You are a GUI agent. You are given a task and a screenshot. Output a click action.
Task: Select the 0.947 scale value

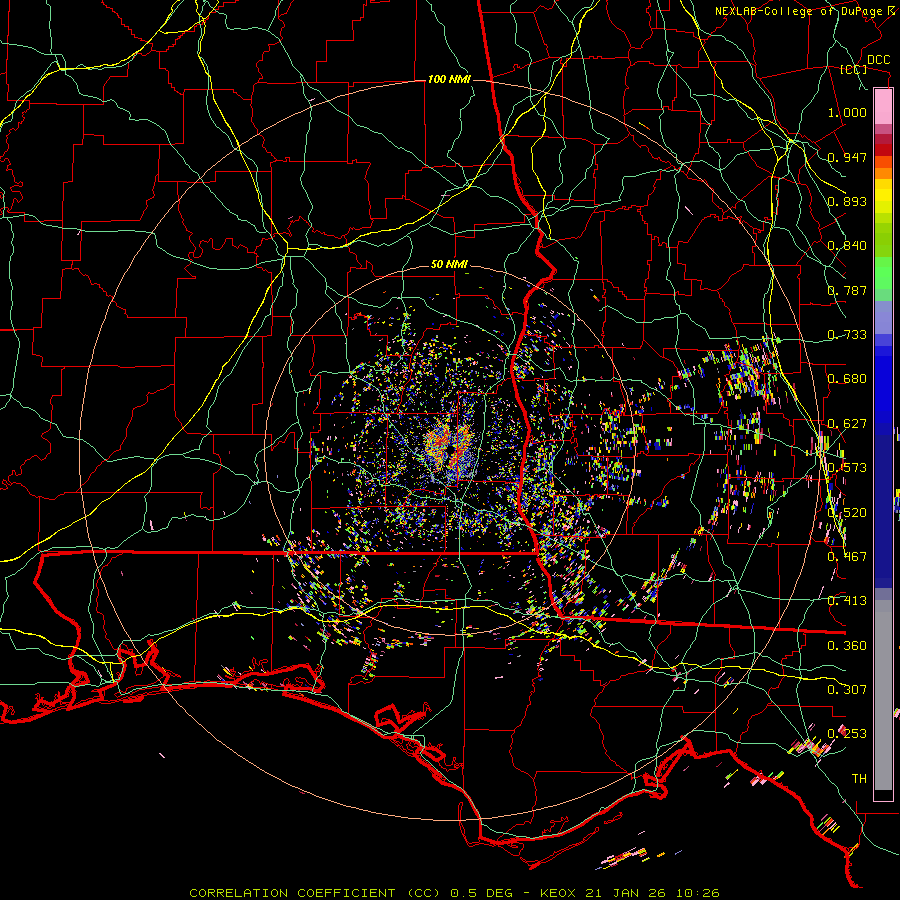[847, 157]
